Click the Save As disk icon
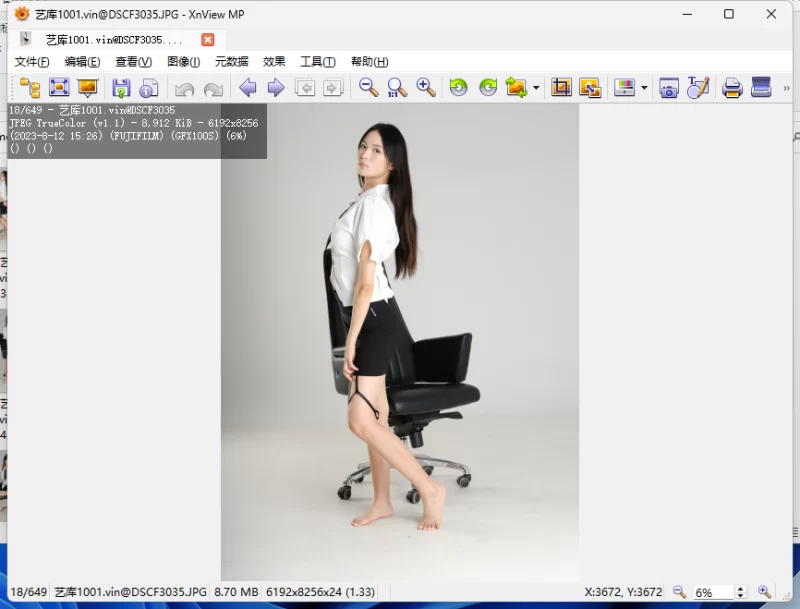This screenshot has height=609, width=800. pyautogui.click(x=121, y=88)
